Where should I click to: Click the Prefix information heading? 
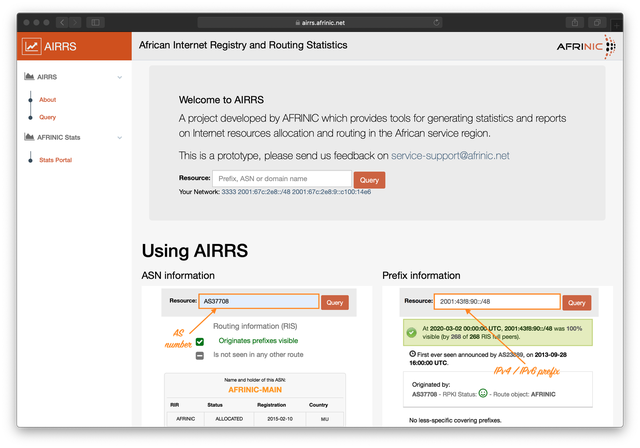421,275
